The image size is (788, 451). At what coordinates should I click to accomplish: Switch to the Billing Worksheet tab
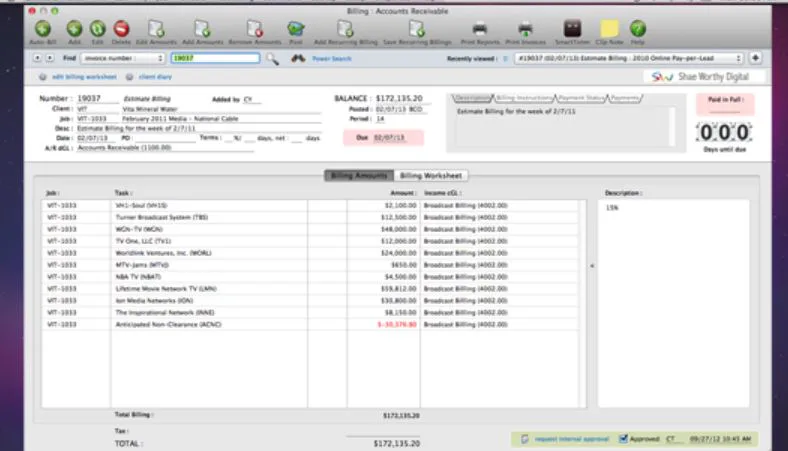[x=431, y=175]
